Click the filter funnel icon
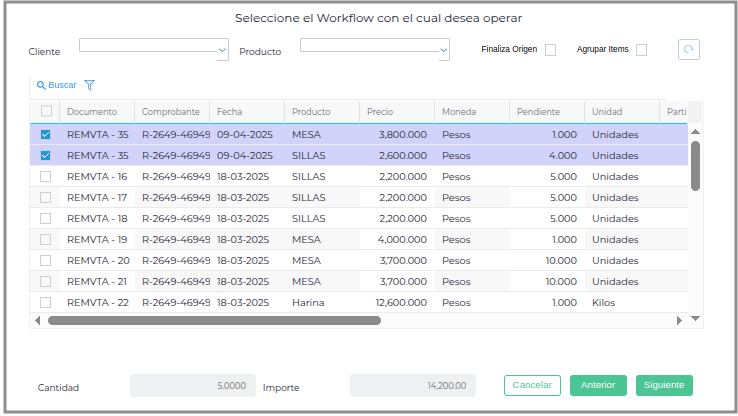The width and height of the screenshot is (738, 416). pyautogui.click(x=89, y=85)
